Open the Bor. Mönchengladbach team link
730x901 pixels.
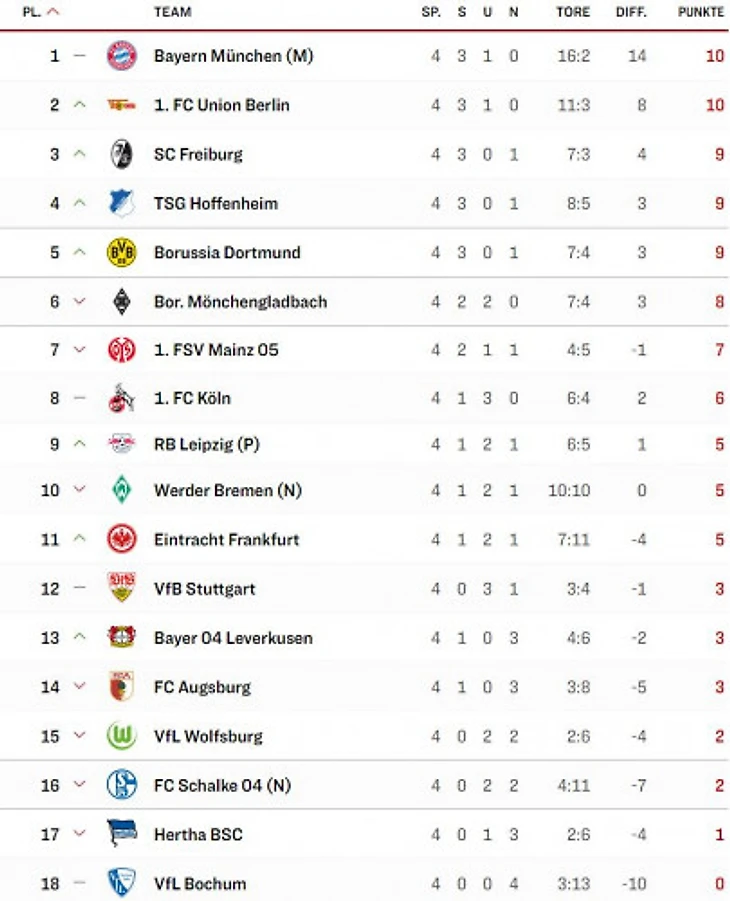[240, 301]
